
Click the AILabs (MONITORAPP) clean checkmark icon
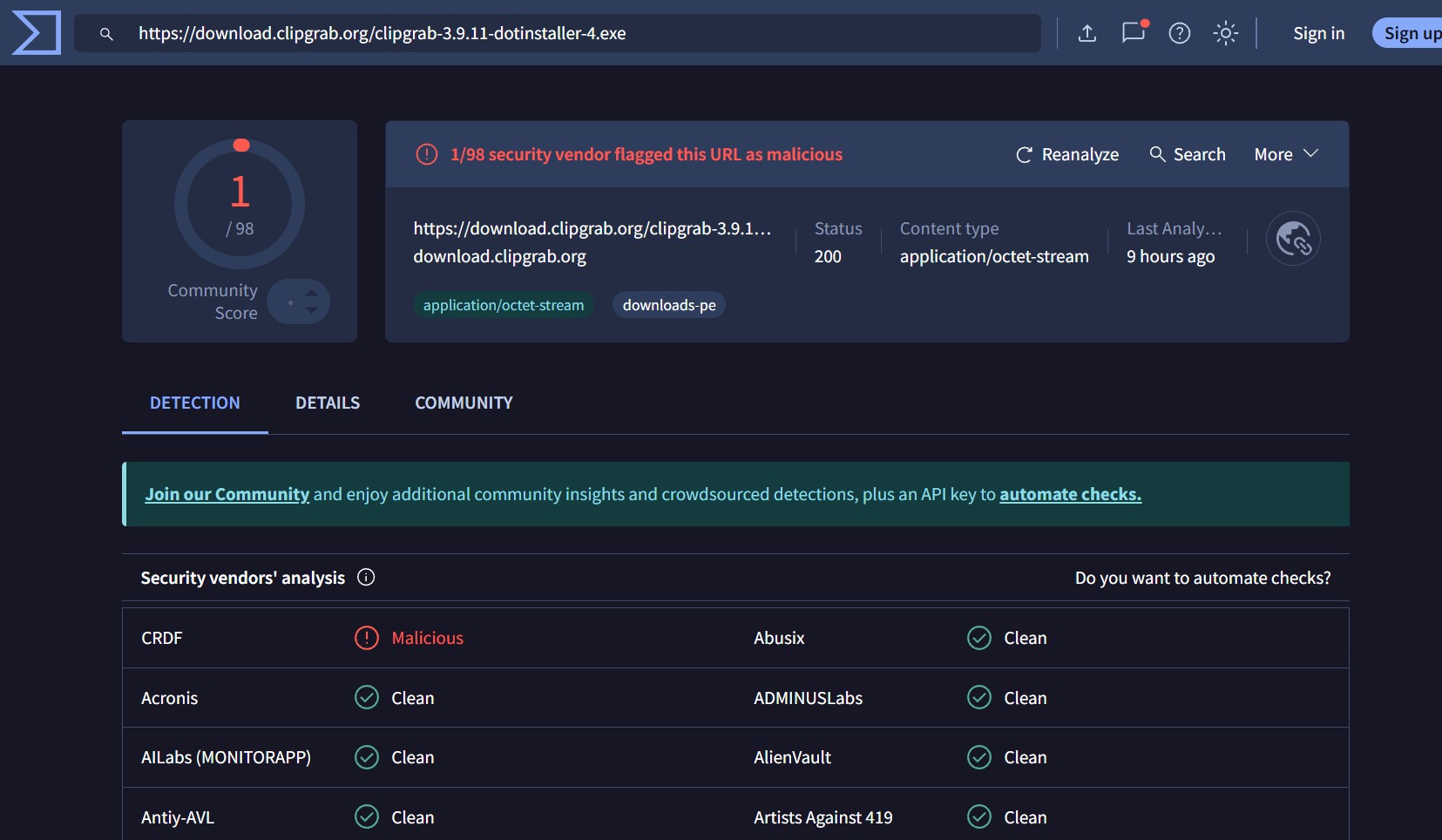367,757
